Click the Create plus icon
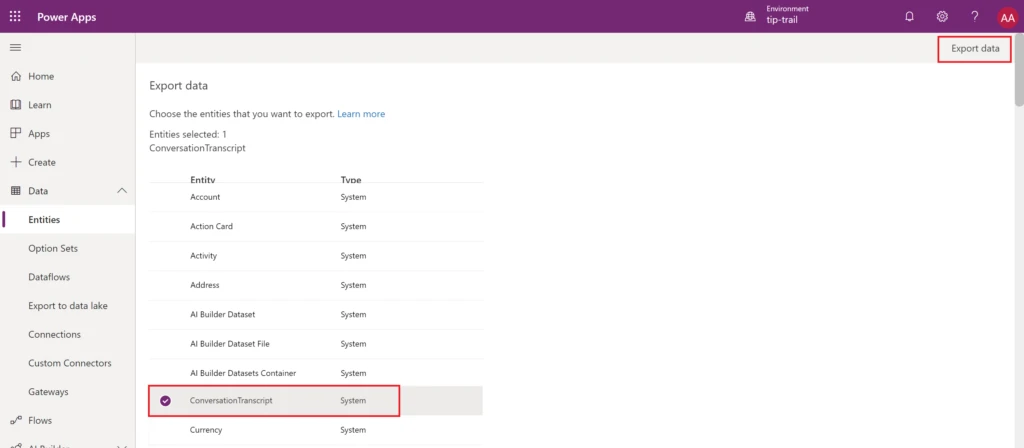 [x=15, y=162]
